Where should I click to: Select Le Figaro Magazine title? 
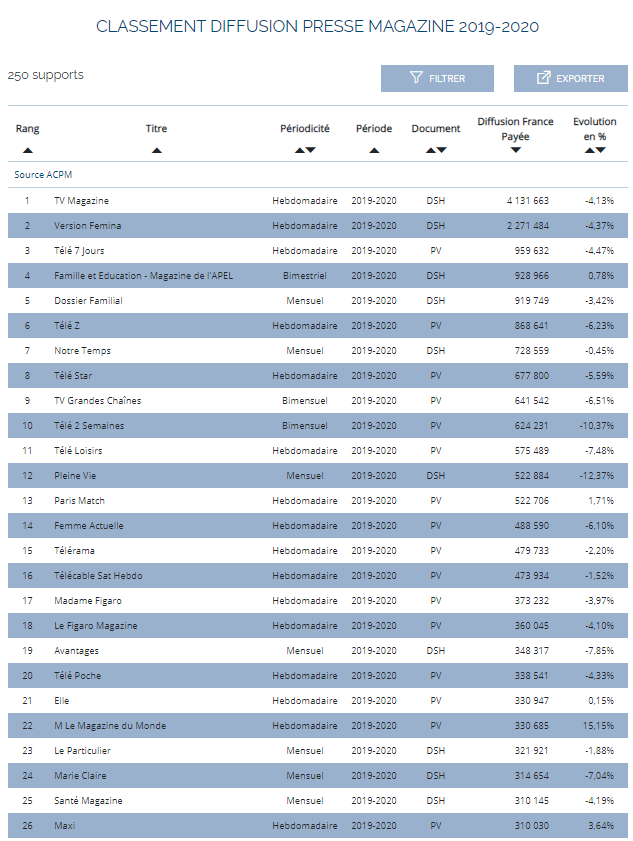(x=96, y=626)
